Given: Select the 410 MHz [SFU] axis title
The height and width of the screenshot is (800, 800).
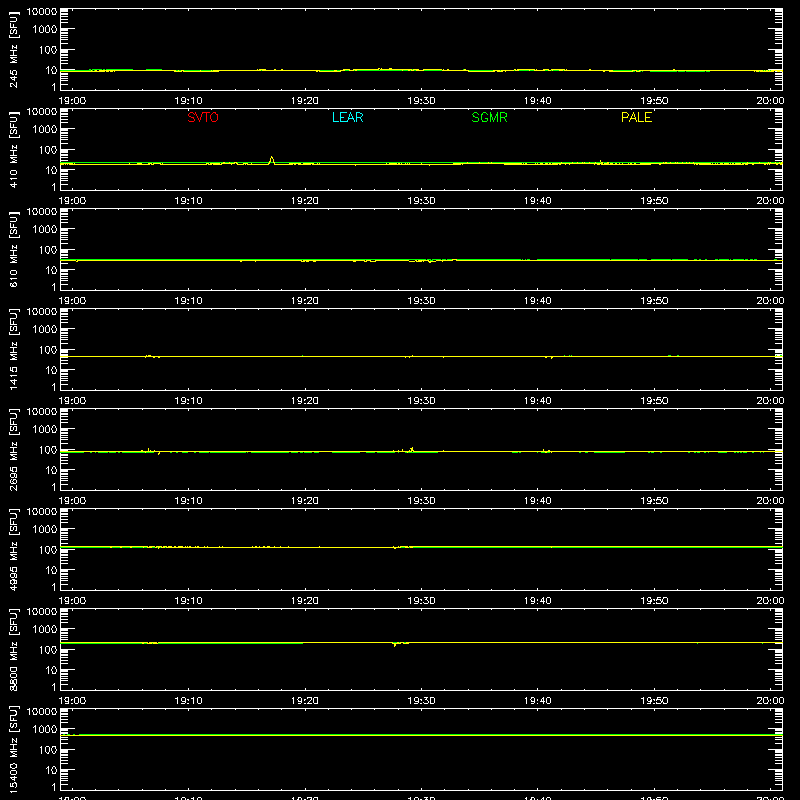Looking at the screenshot, I should click(13, 149).
